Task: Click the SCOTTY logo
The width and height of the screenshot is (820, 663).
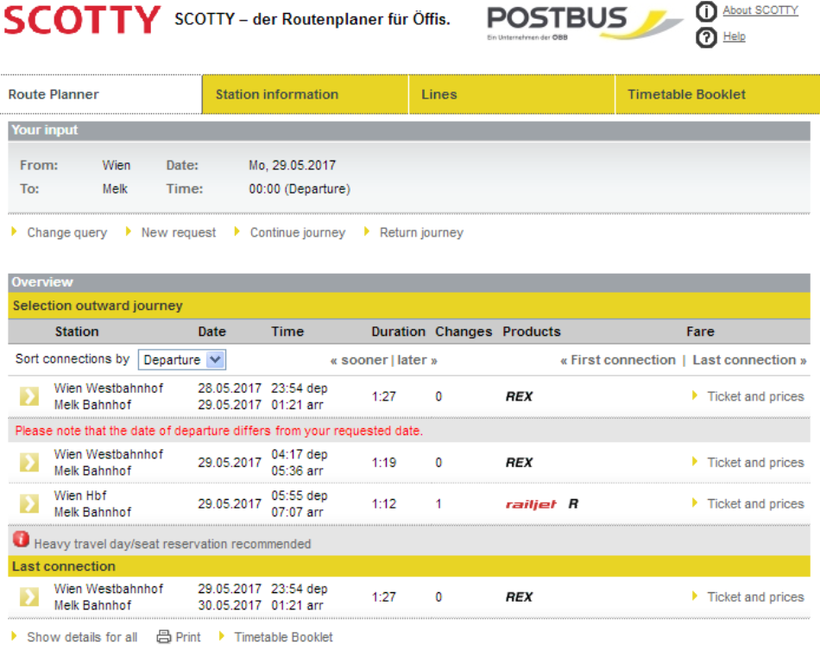Action: pyautogui.click(x=82, y=20)
